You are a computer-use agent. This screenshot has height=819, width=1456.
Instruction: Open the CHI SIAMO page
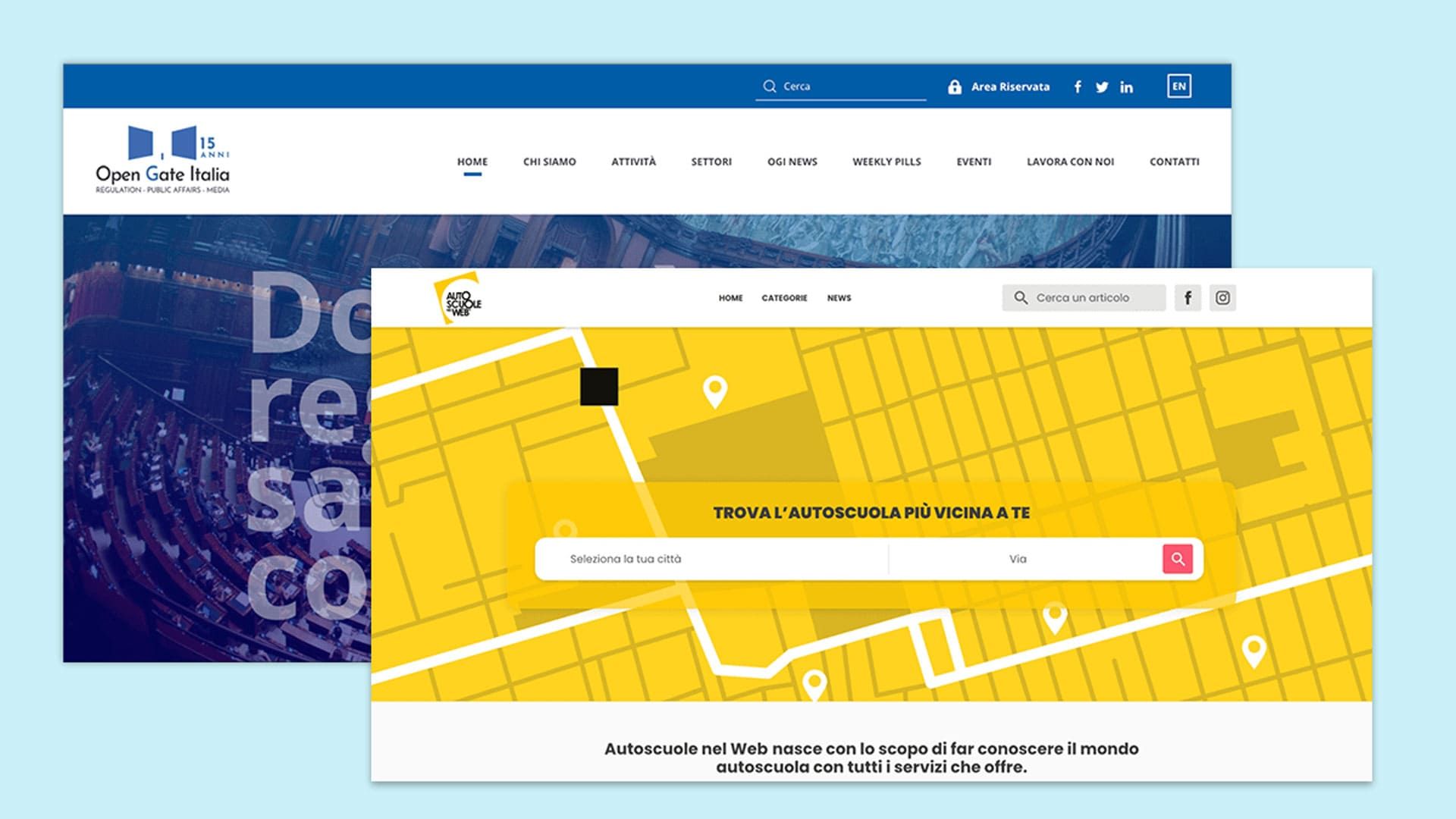click(548, 162)
